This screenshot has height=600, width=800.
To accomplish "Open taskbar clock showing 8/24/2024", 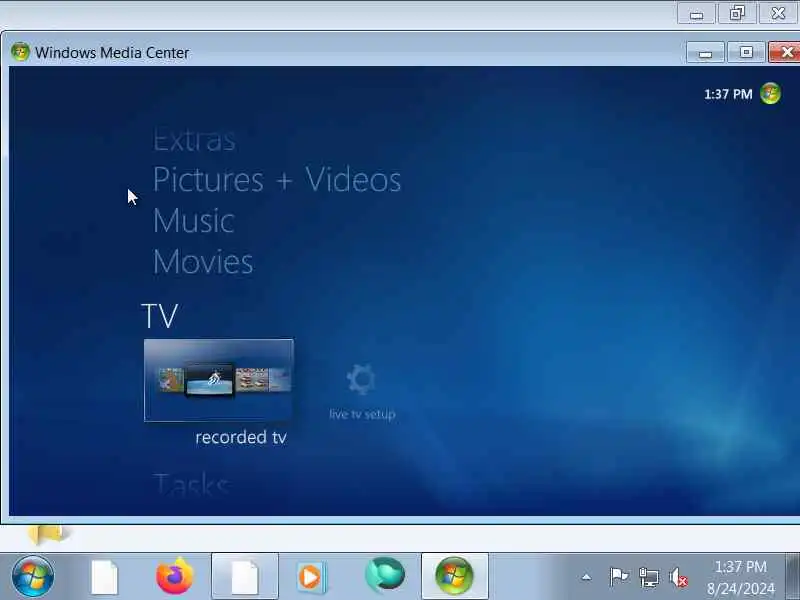I will (741, 578).
